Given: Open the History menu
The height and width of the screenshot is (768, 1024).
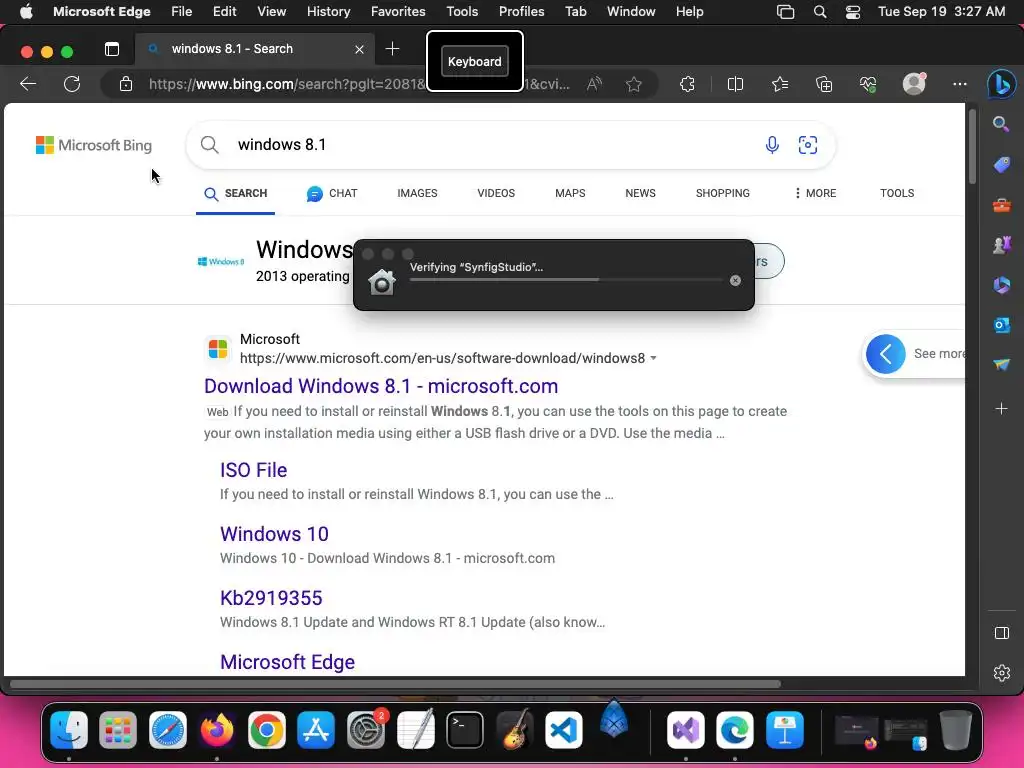Looking at the screenshot, I should (x=328, y=12).
